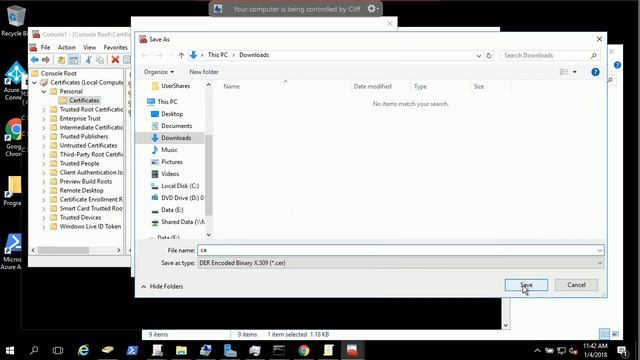
Task: Click the Up one level folder icon in Console1
Action: (61, 60)
